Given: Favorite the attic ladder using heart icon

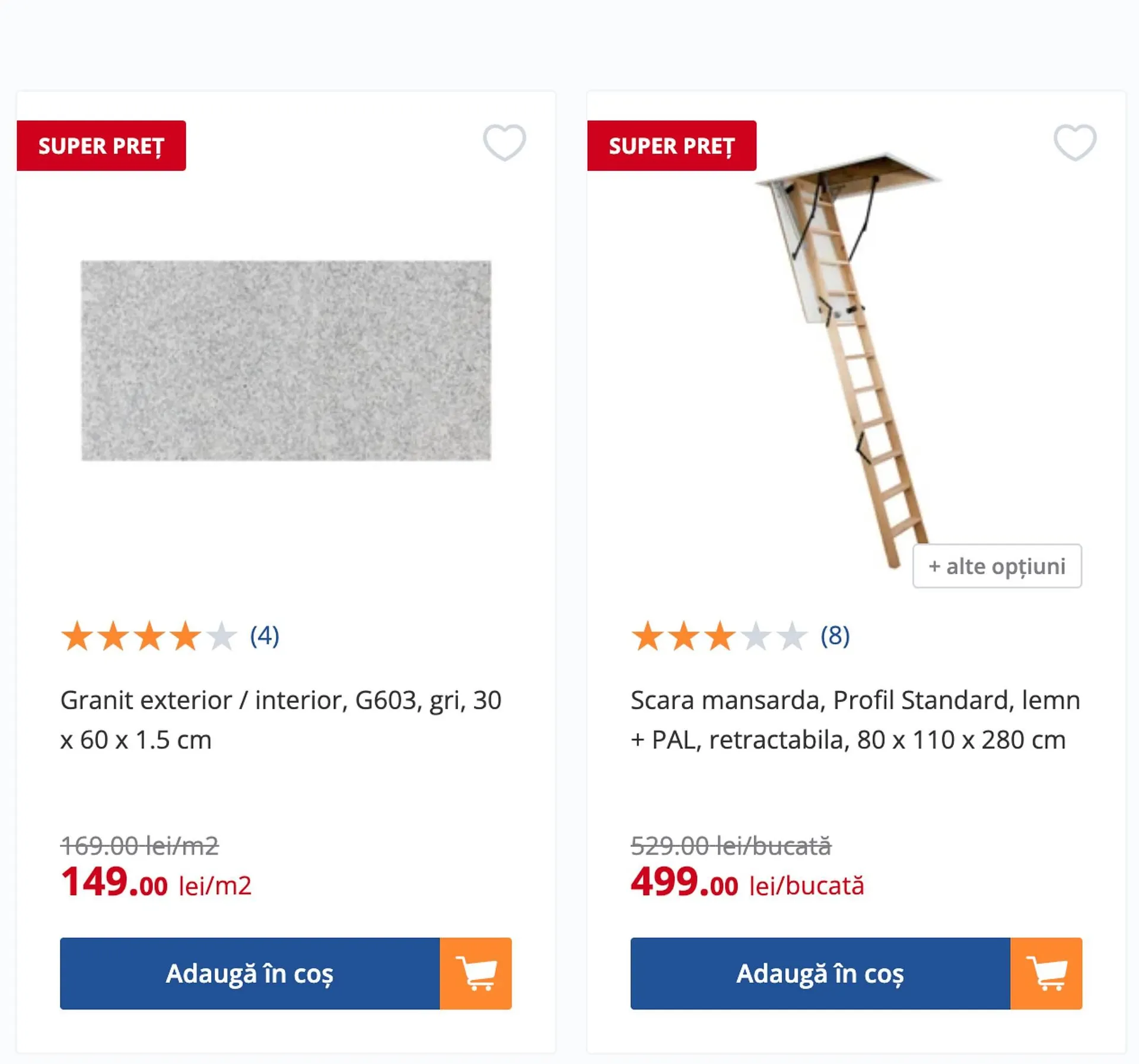Looking at the screenshot, I should click(x=1074, y=142).
